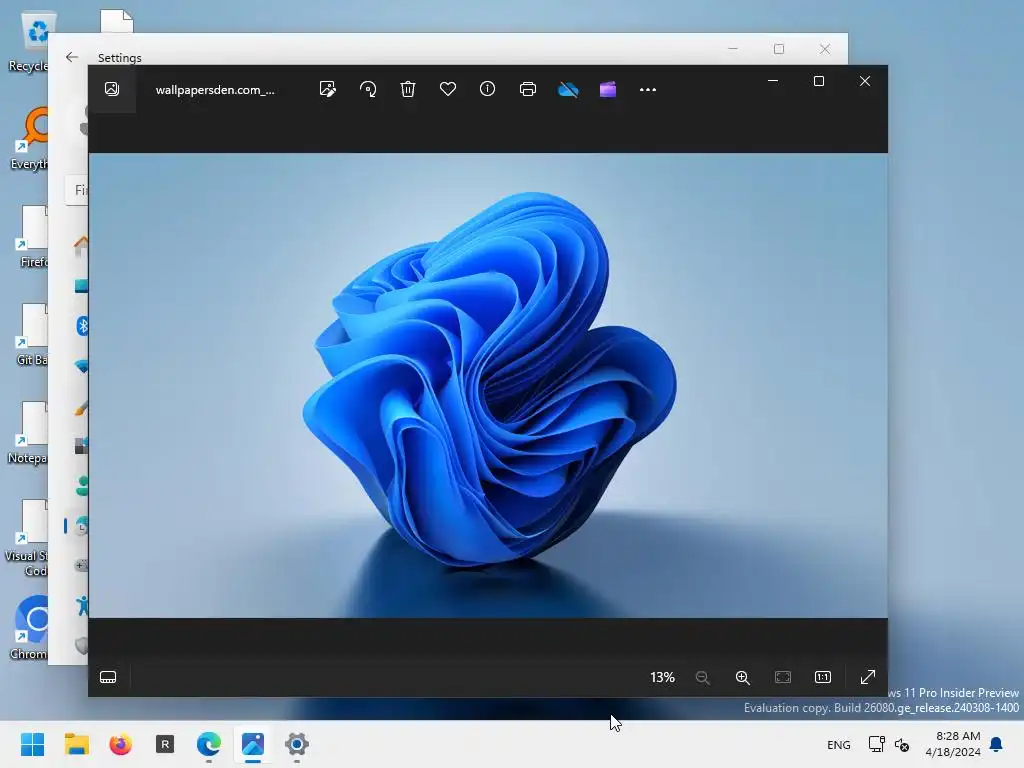Click the Find a setting search box
The image size is (1024, 768).
77,190
